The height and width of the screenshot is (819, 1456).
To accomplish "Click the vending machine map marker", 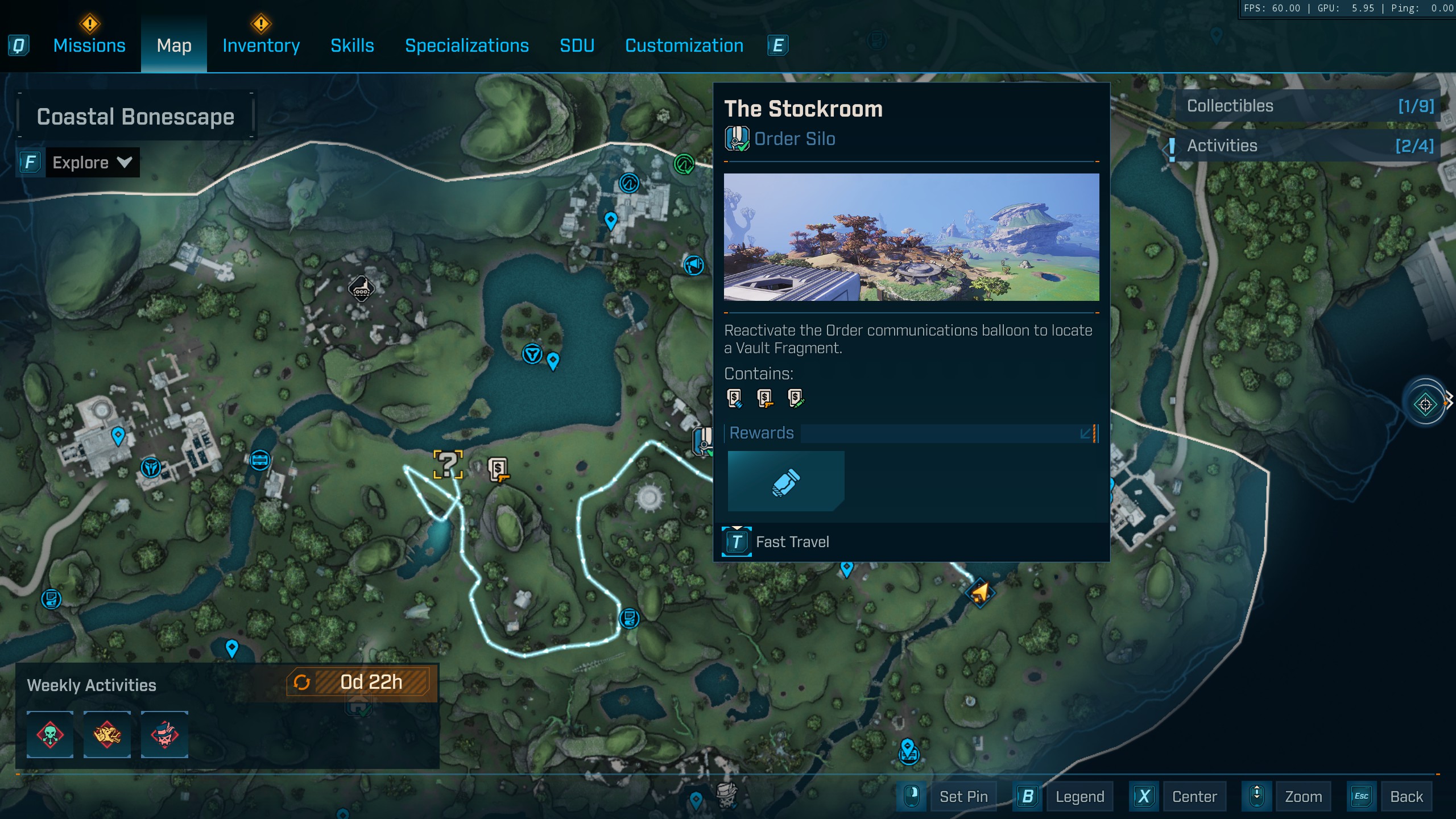I will (498, 470).
